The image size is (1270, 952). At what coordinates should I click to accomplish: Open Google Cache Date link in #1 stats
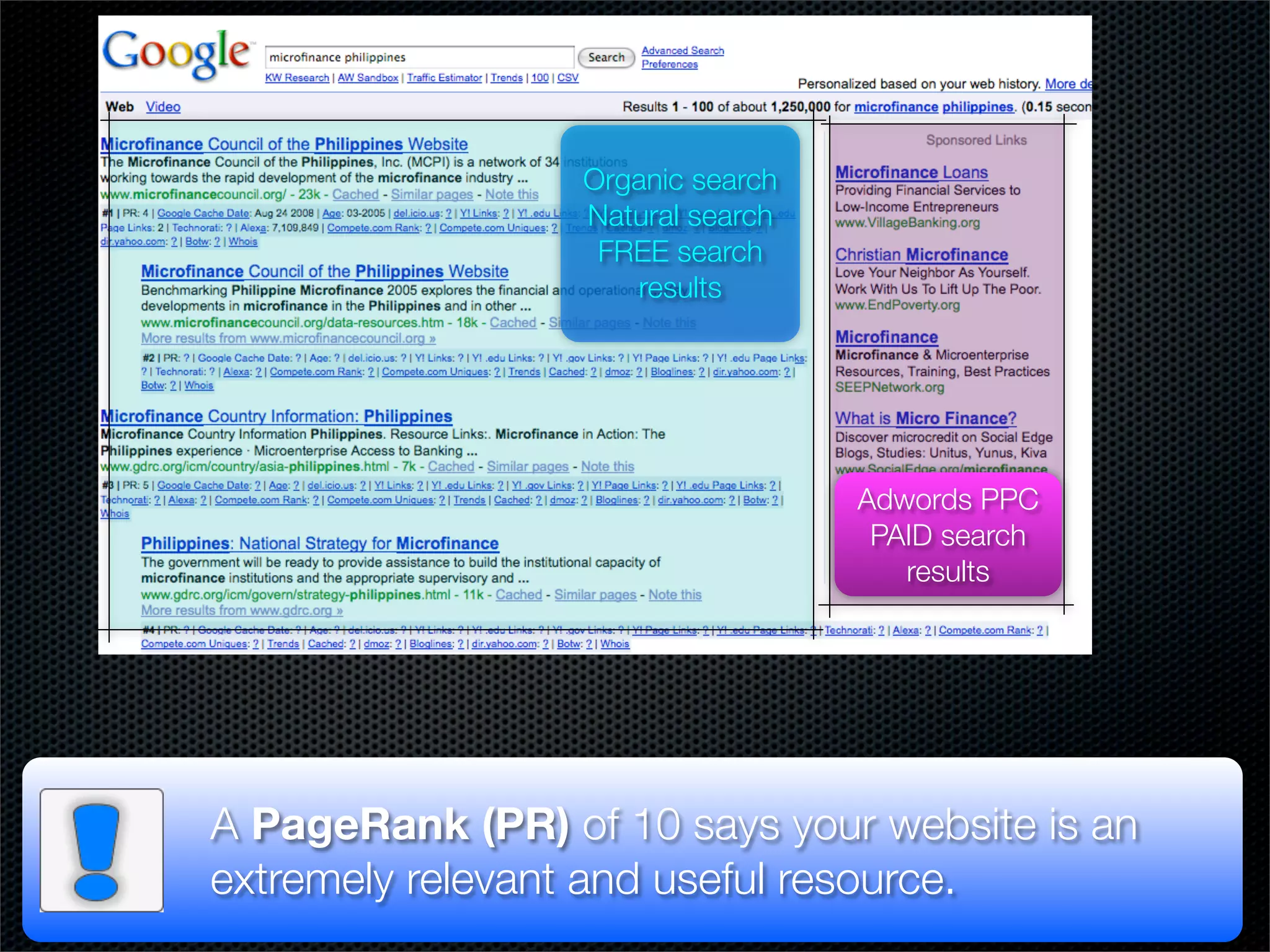pos(203,213)
